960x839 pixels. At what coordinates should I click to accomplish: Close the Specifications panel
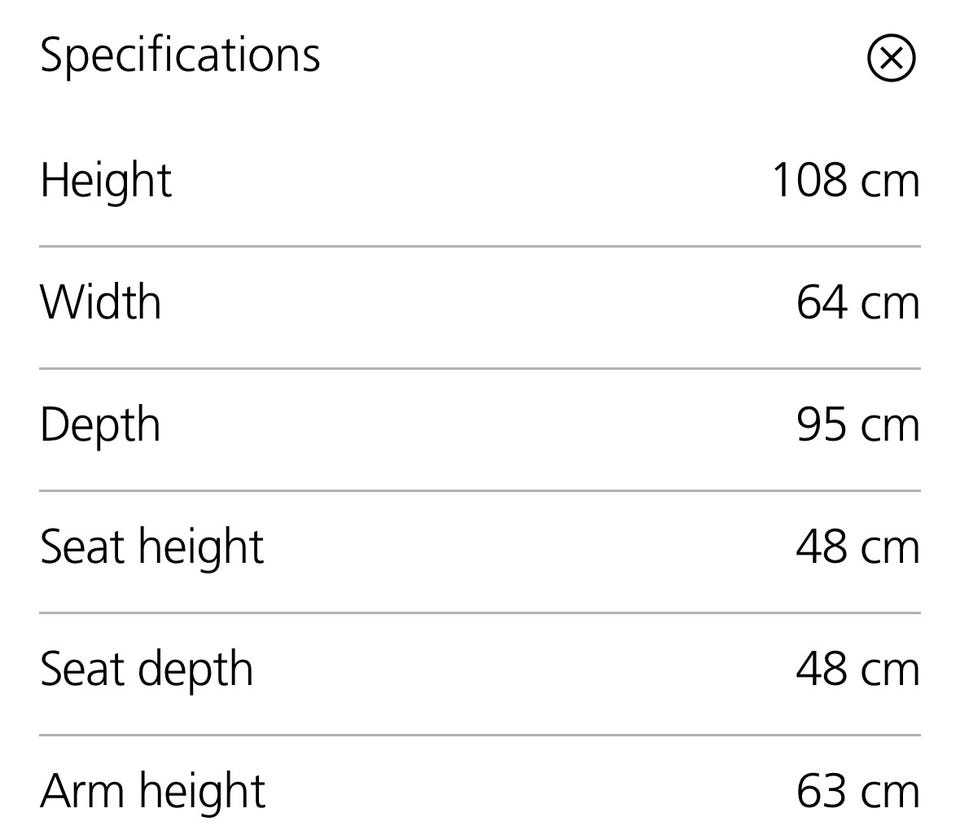click(x=890, y=58)
